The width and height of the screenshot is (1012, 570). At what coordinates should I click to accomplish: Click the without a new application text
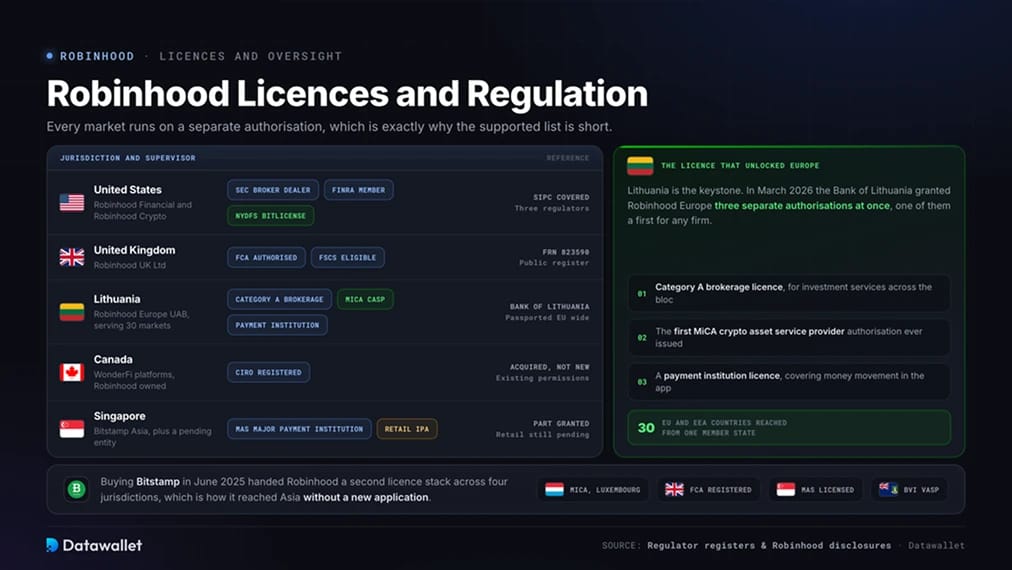pyautogui.click(x=365, y=498)
